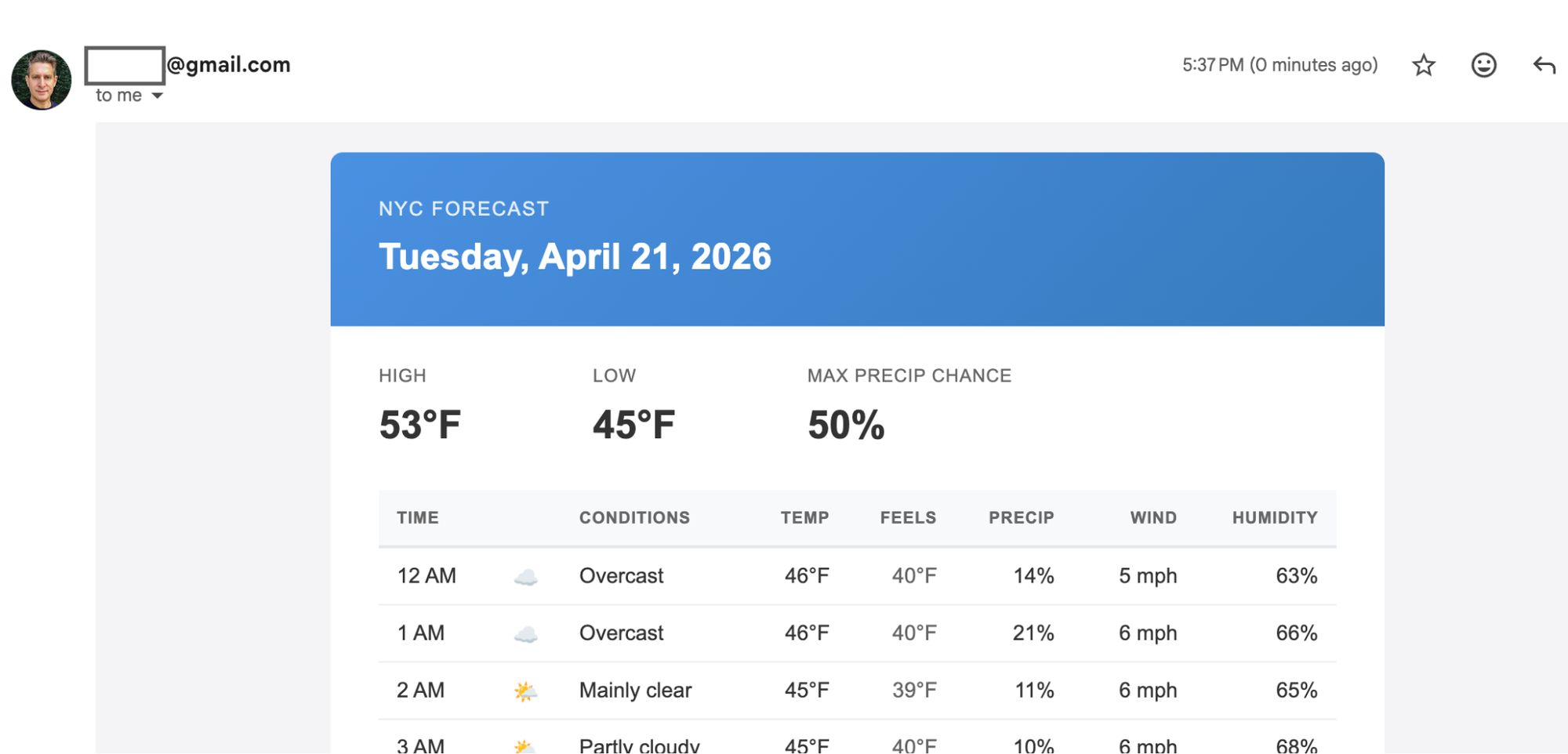1568x754 pixels.
Task: Select the 'Tuesday, April 21, 2026' heading
Action: (x=575, y=257)
